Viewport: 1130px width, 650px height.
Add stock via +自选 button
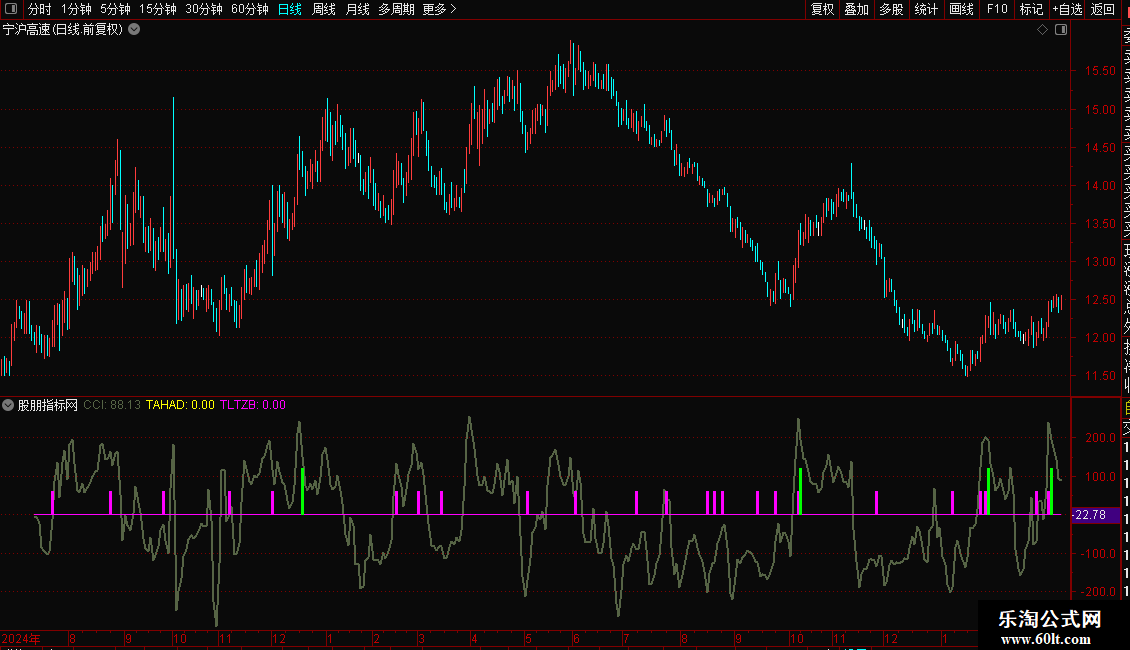pos(1067,9)
